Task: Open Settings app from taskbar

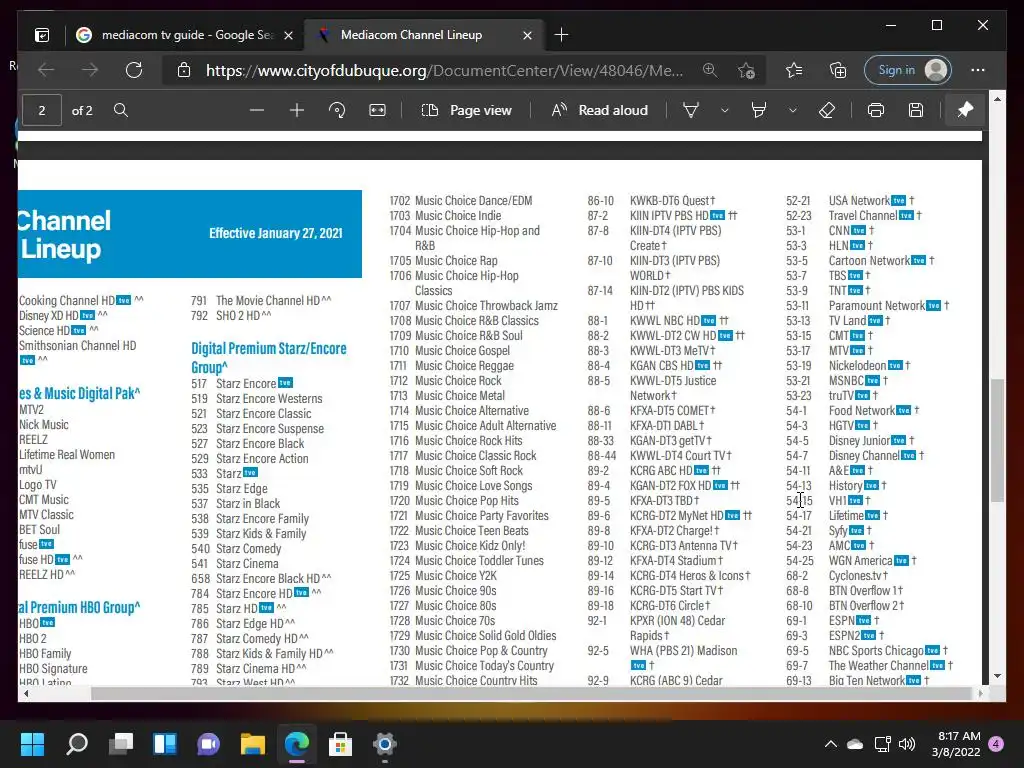Action: [385, 744]
